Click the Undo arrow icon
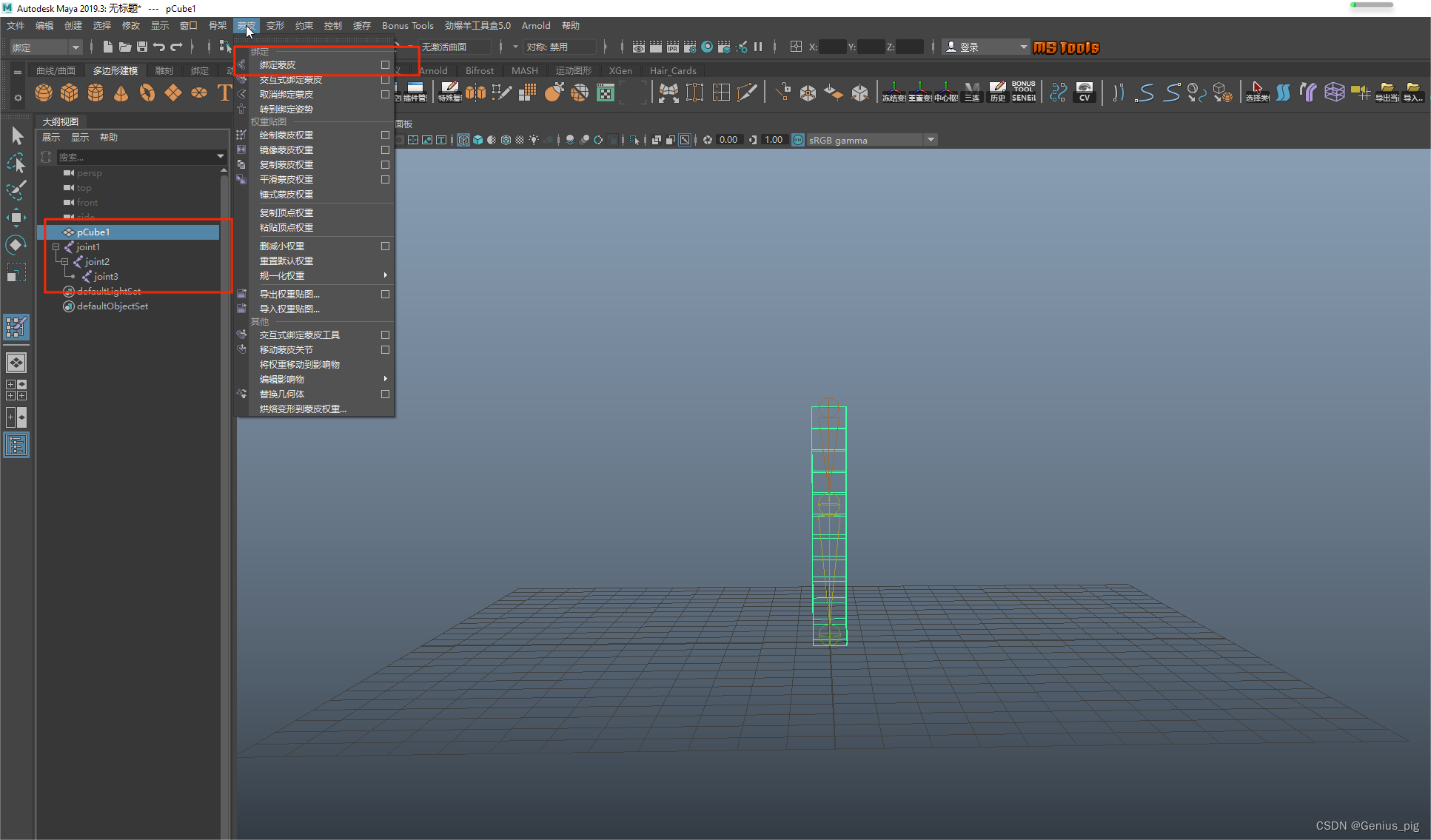This screenshot has width=1431, height=840. [159, 47]
